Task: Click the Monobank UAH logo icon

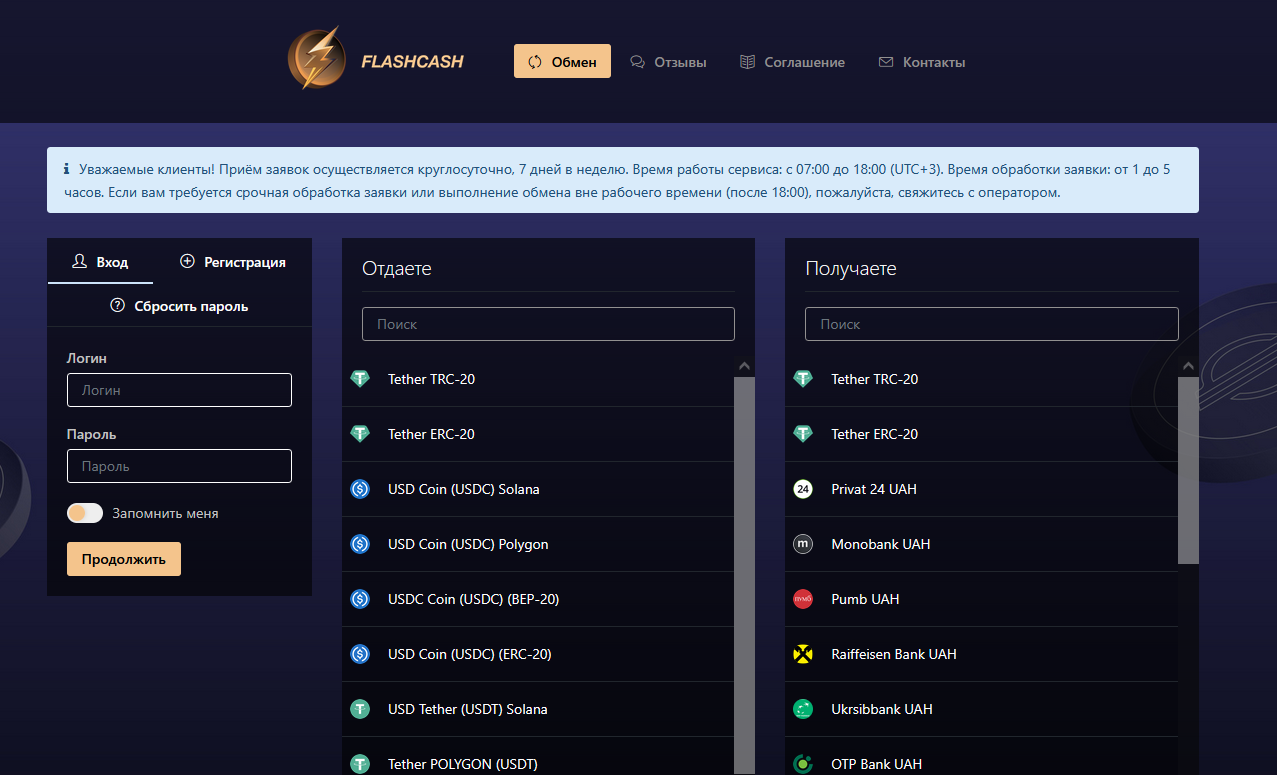Action: pos(803,544)
